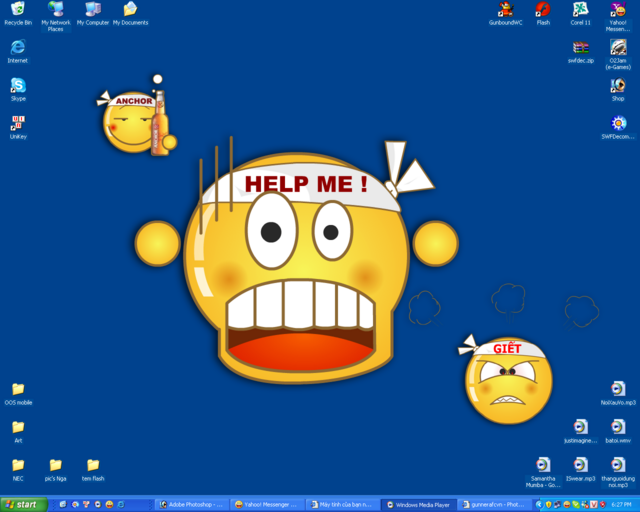The image size is (640, 512).
Task: Select the NoiXauVo.mp3 file icon
Action: pyautogui.click(x=618, y=393)
